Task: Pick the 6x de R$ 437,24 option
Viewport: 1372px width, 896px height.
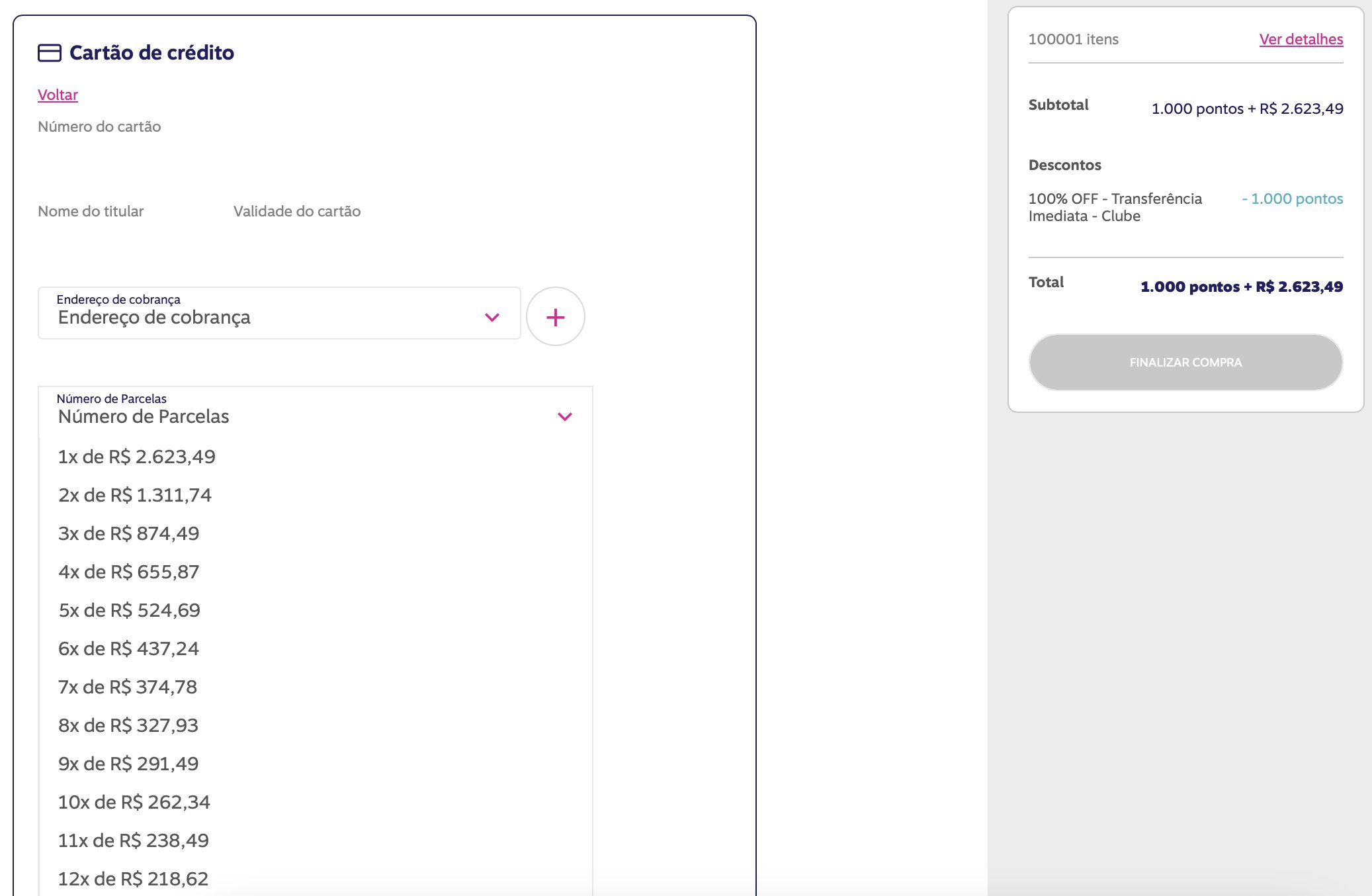Action: tap(316, 649)
